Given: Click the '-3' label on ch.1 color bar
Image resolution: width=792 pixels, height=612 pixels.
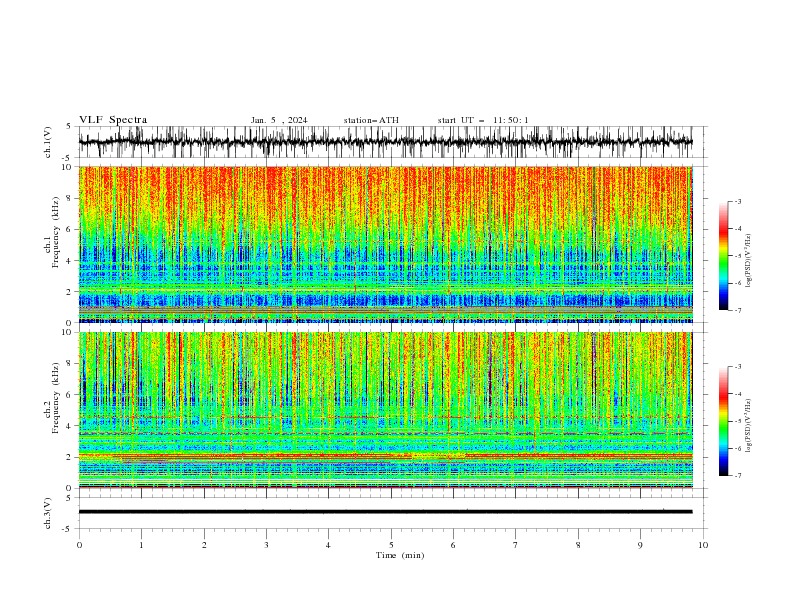Looking at the screenshot, I should tap(737, 201).
